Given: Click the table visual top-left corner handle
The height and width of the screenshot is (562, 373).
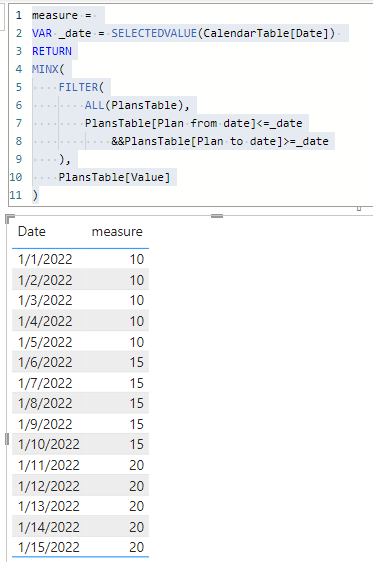Looking at the screenshot, I should pyautogui.click(x=10, y=218).
